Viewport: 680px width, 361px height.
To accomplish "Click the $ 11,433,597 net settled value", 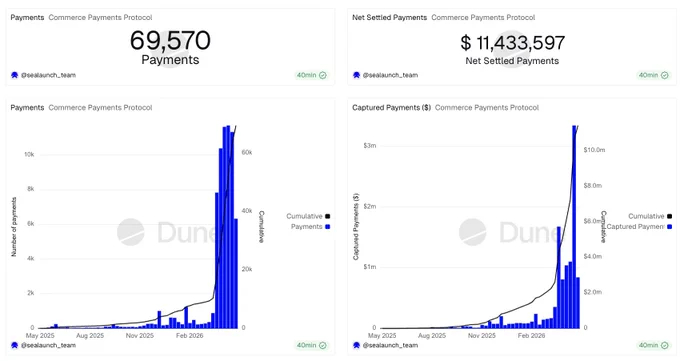I will 513,43.
